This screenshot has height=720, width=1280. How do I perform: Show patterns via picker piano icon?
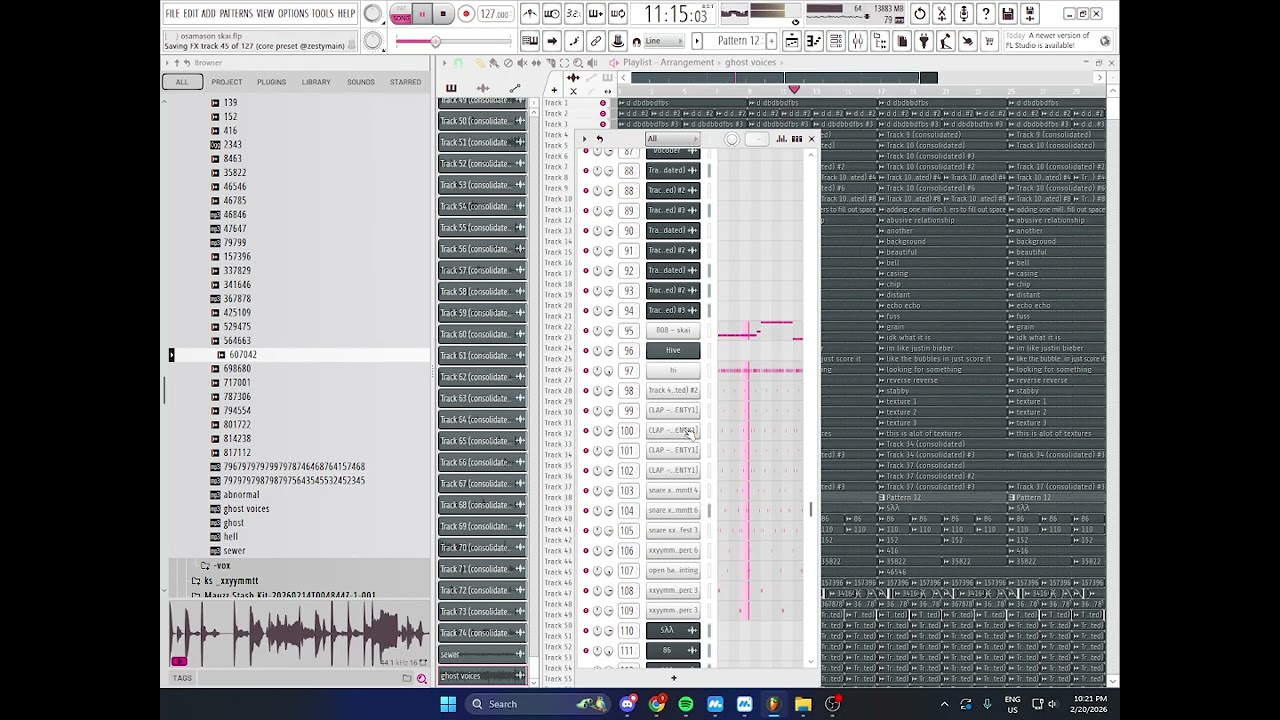pos(451,88)
